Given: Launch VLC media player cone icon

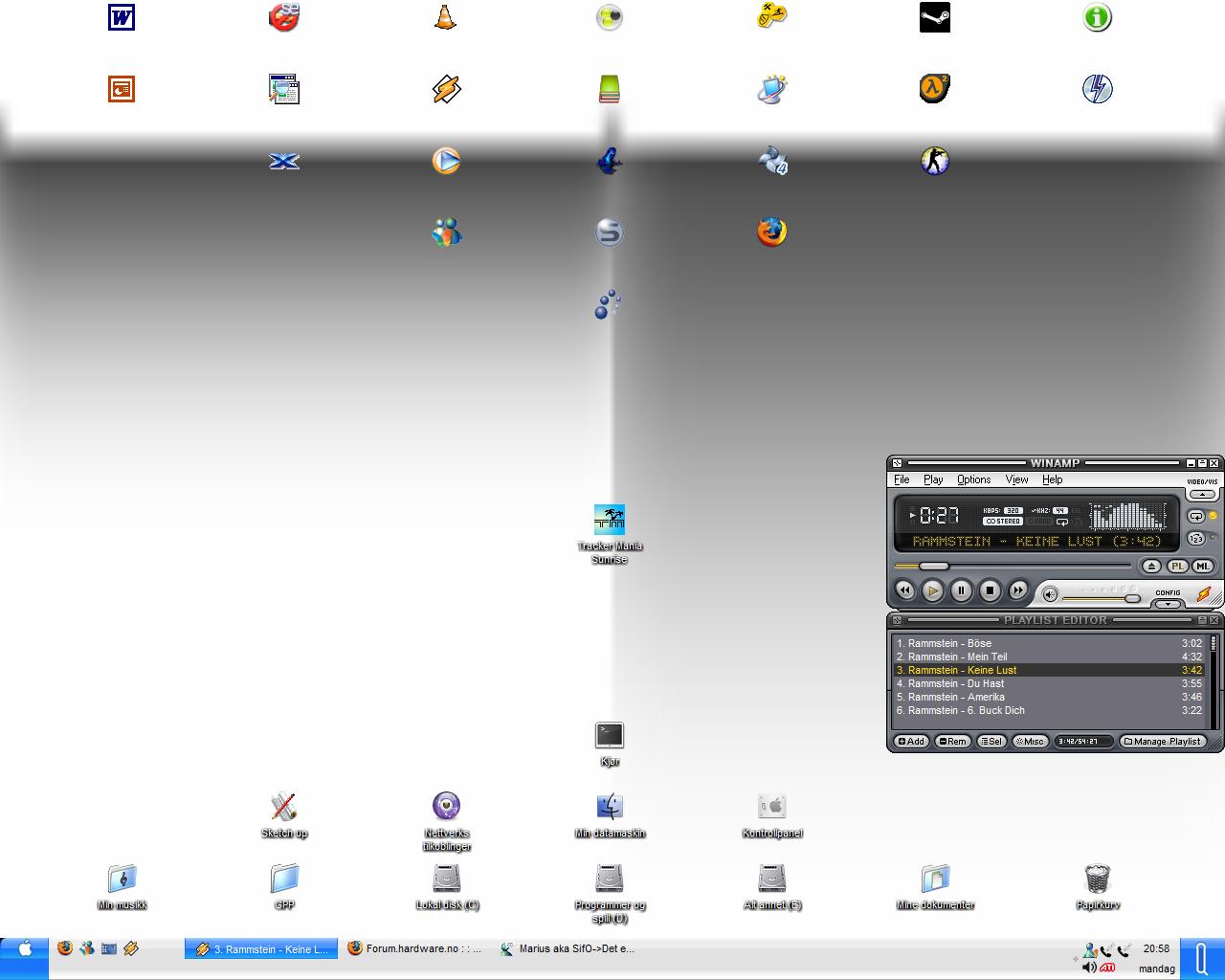Looking at the screenshot, I should [445, 17].
